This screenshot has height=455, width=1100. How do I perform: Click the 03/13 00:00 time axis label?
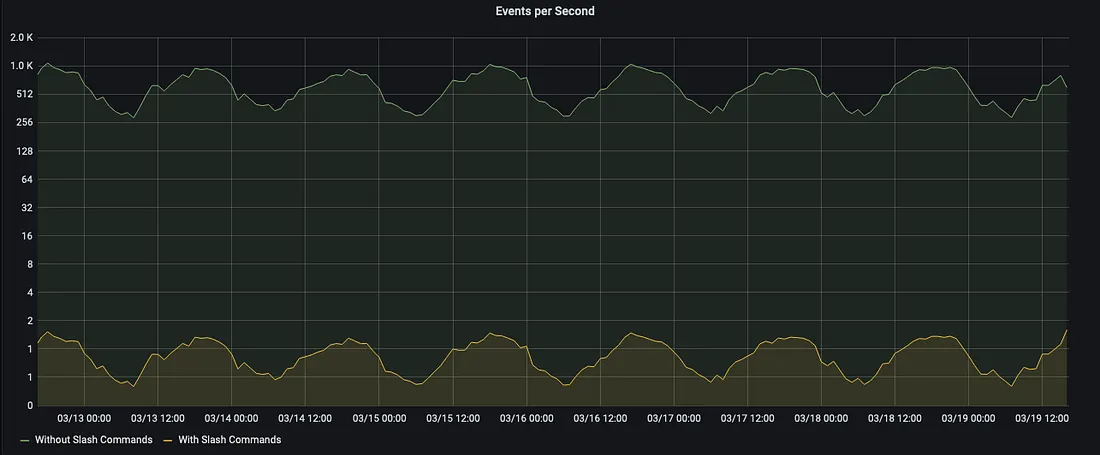tap(84, 418)
